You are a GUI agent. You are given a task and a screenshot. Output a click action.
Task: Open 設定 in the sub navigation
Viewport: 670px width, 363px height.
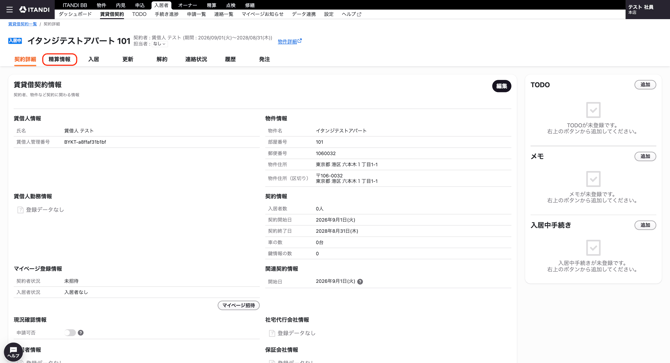click(x=329, y=14)
